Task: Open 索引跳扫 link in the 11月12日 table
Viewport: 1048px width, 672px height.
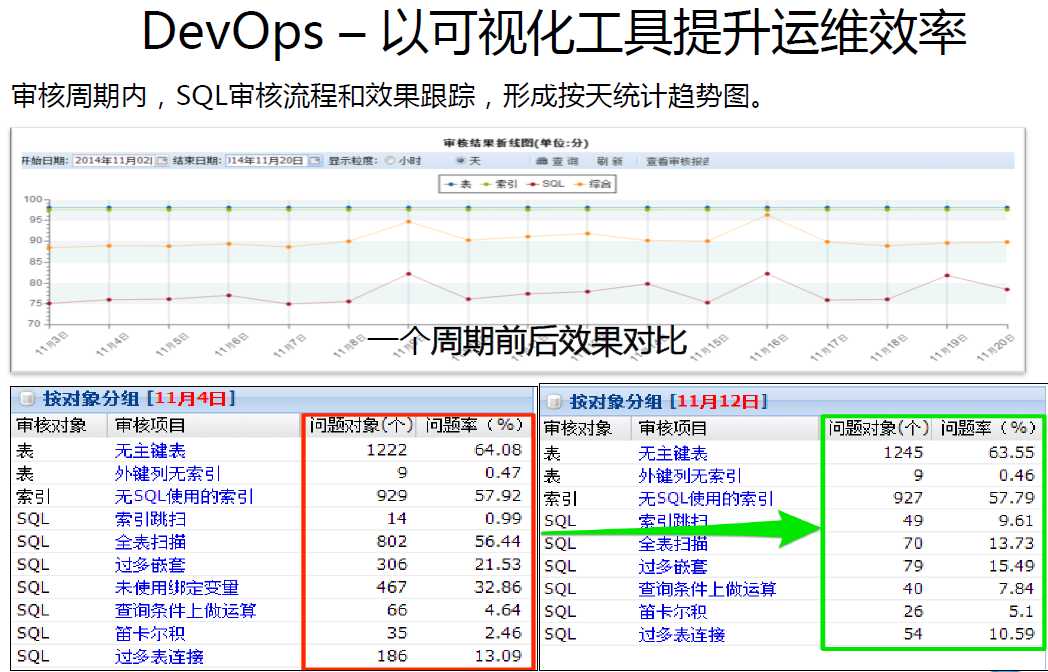Action: point(673,521)
